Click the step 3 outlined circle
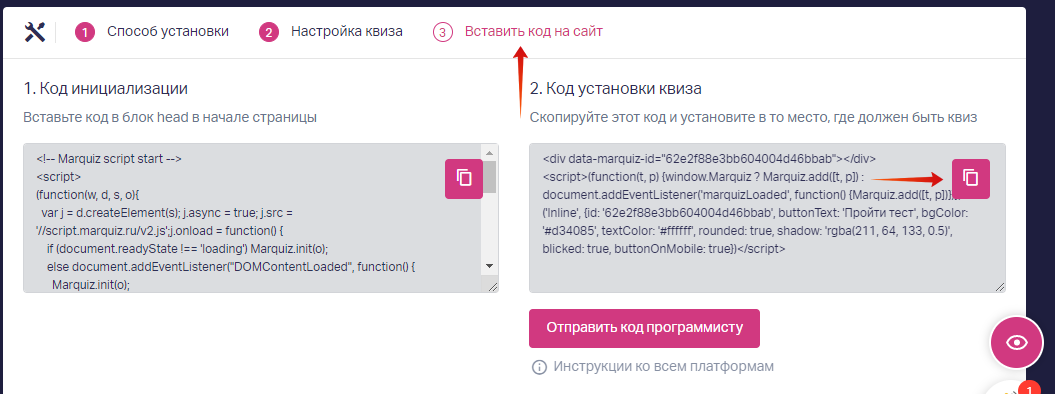Screen dimensions: 1055x394 point(442,32)
